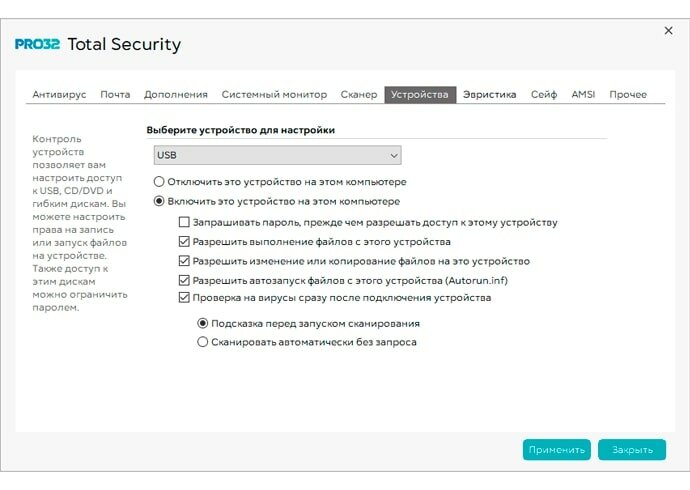Image resolution: width=690 pixels, height=490 pixels.
Task: Close the settings window with X
Action: coord(668,31)
